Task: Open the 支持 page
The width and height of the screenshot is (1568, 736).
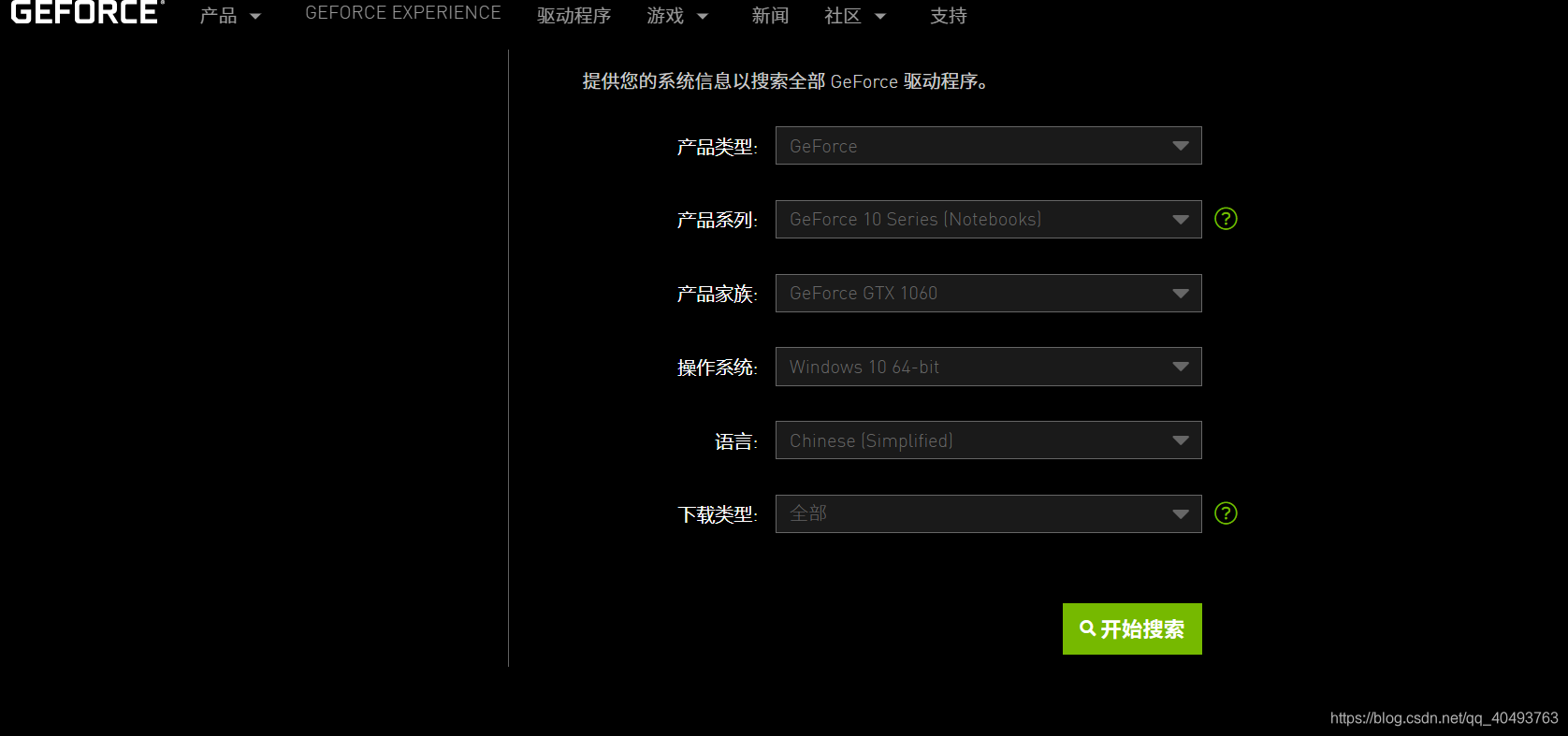Action: [949, 16]
